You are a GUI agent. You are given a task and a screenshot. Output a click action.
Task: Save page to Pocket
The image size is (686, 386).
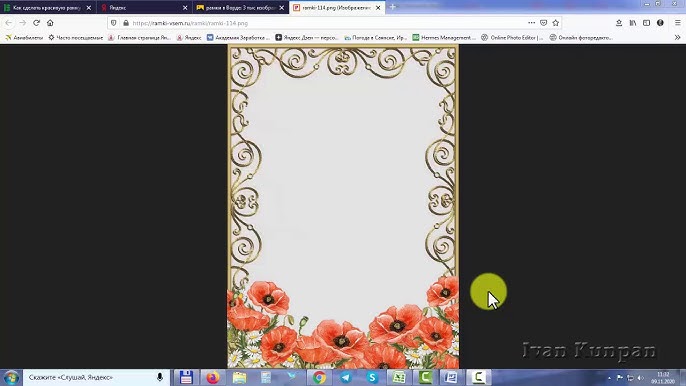(x=543, y=23)
